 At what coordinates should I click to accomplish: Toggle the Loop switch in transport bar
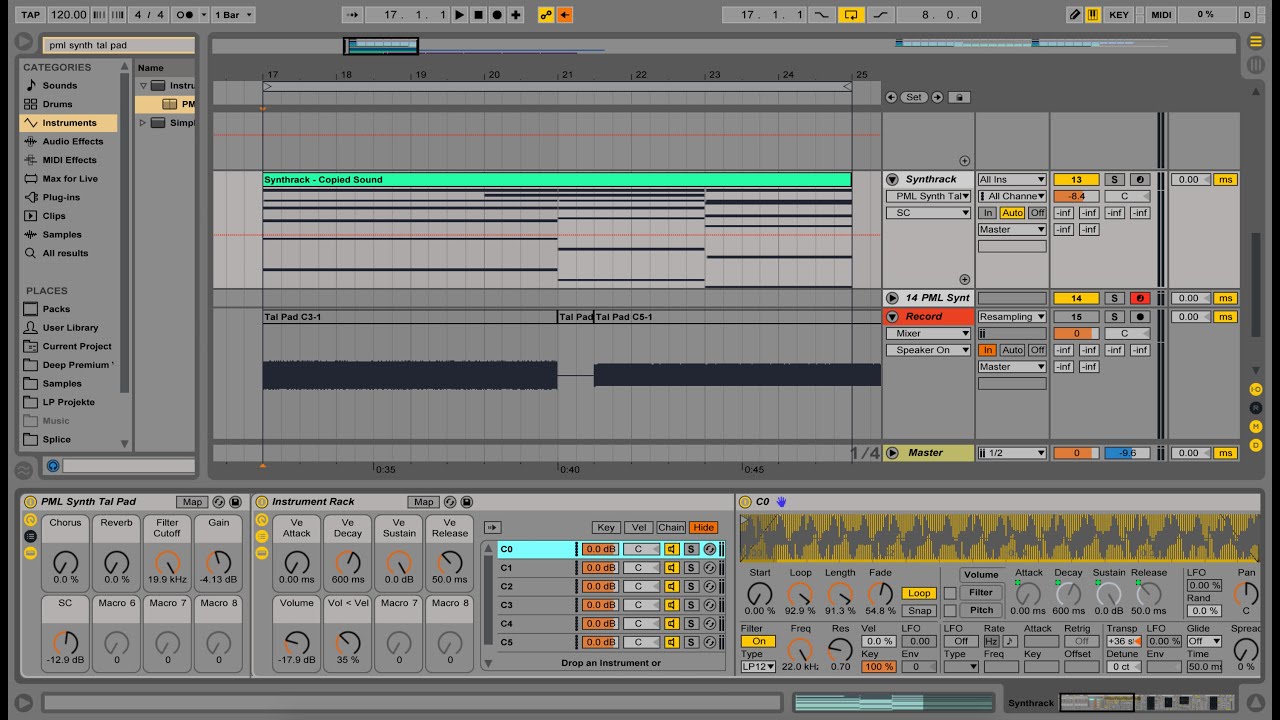851,15
